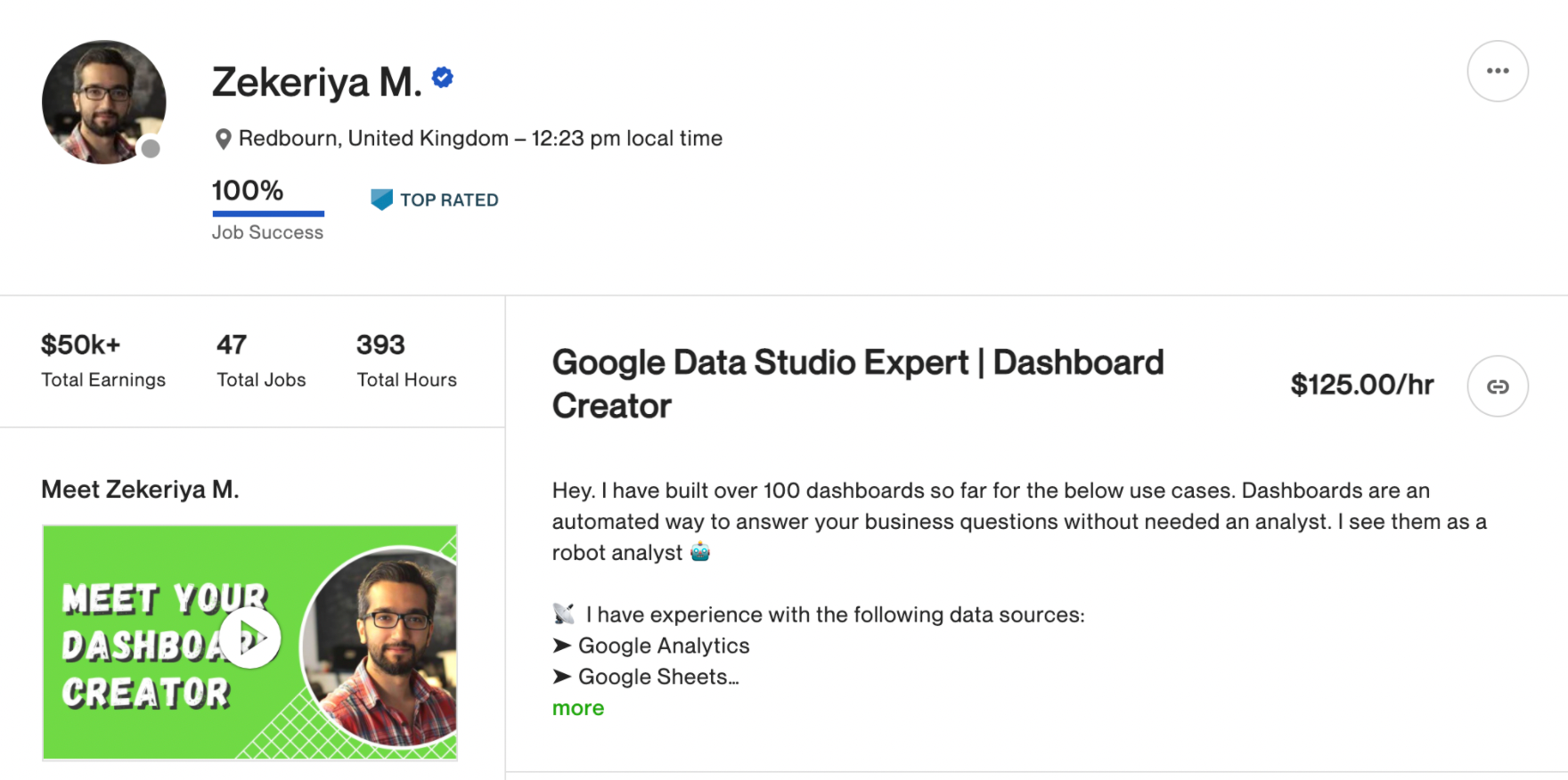This screenshot has height=780, width=1568.
Task: Click the robot emoji in the description
Action: pos(700,552)
